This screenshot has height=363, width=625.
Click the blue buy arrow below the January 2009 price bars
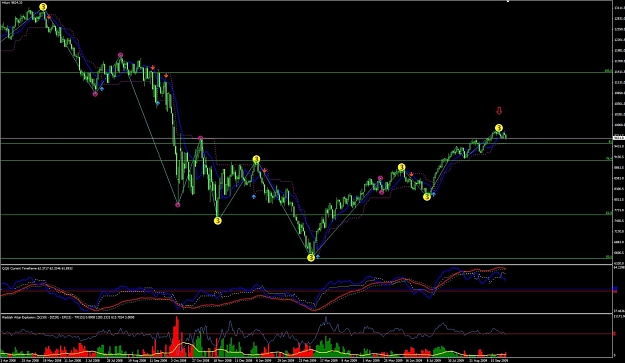pyautogui.click(x=254, y=196)
